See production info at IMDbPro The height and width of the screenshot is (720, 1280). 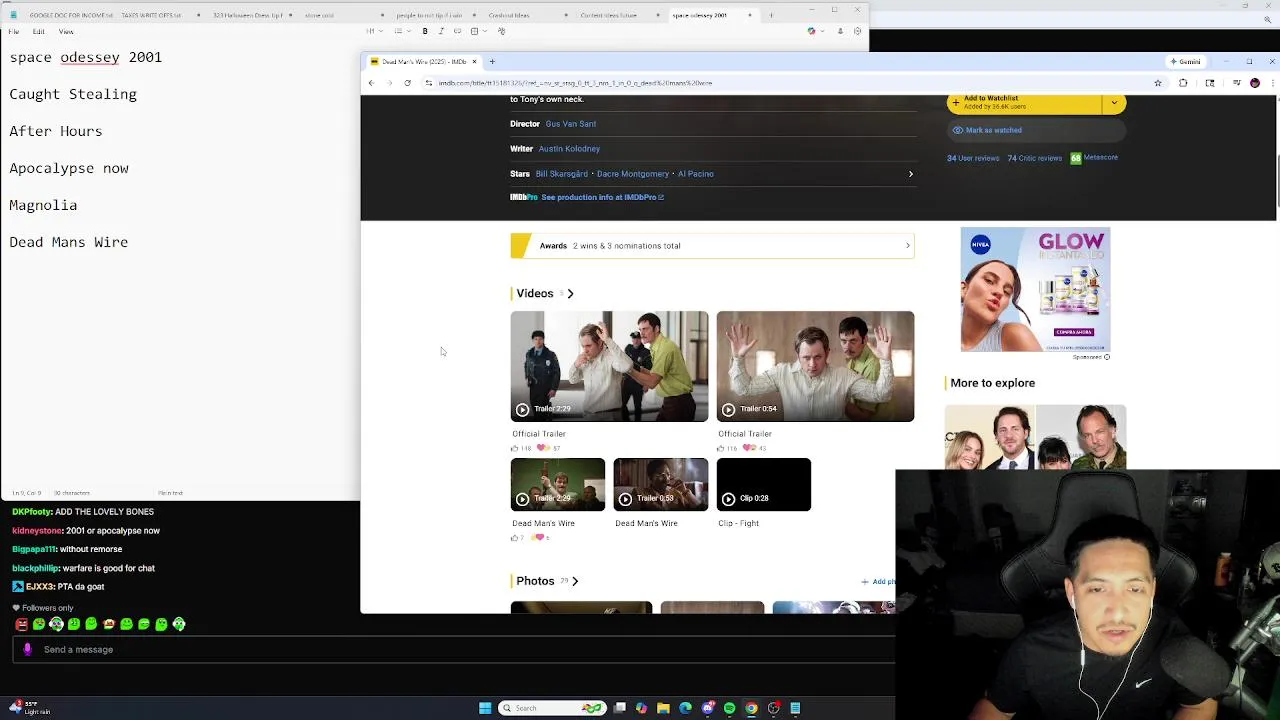click(600, 197)
